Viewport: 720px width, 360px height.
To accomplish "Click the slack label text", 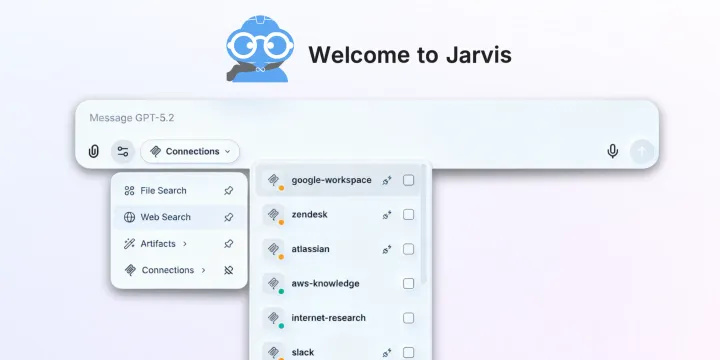I will [x=303, y=353].
